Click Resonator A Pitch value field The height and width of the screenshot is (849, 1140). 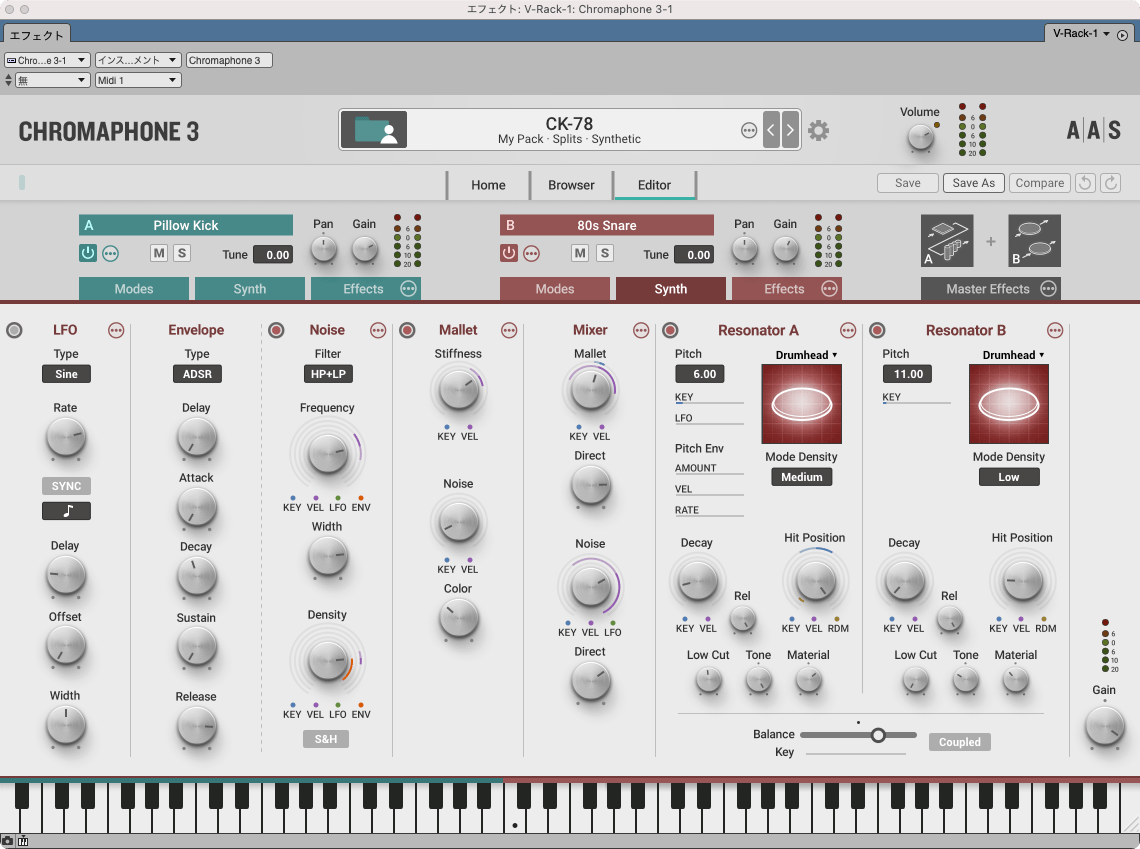(x=700, y=374)
